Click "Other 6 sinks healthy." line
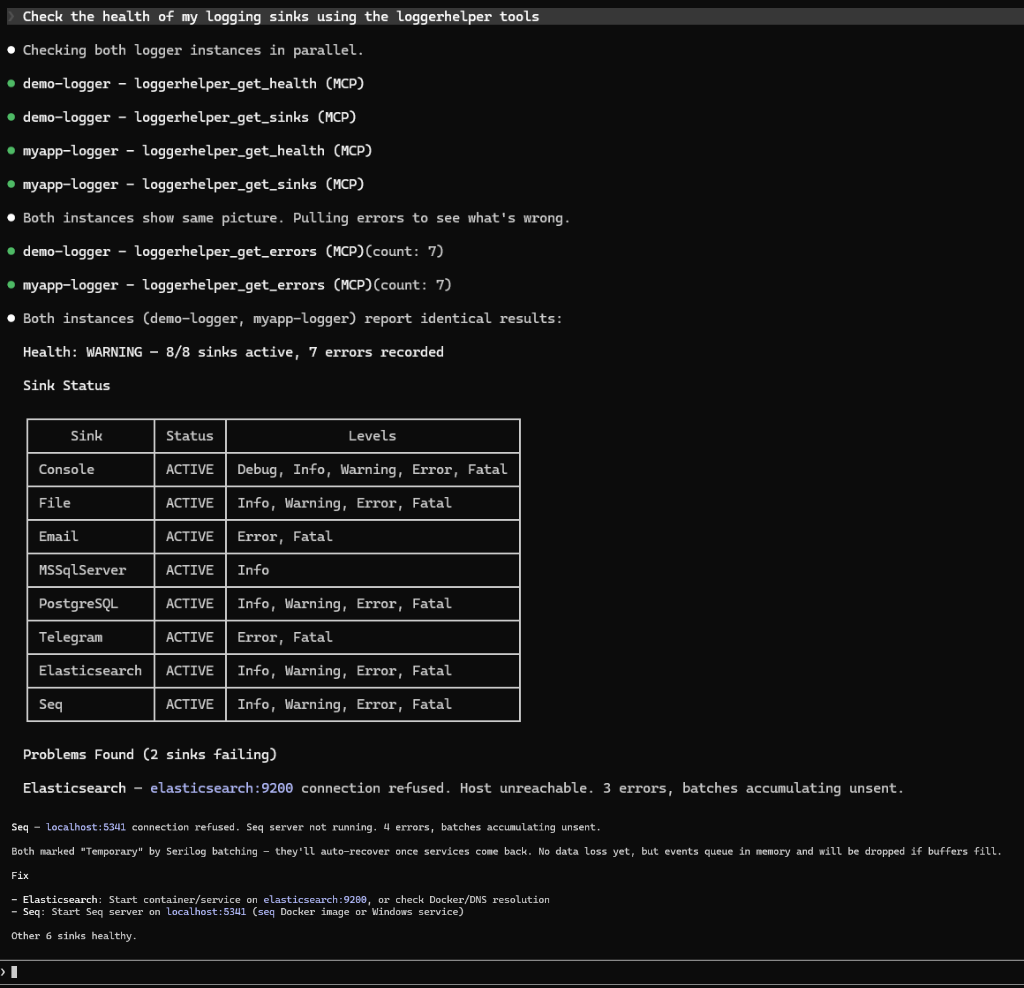The image size is (1024, 988). [74, 936]
